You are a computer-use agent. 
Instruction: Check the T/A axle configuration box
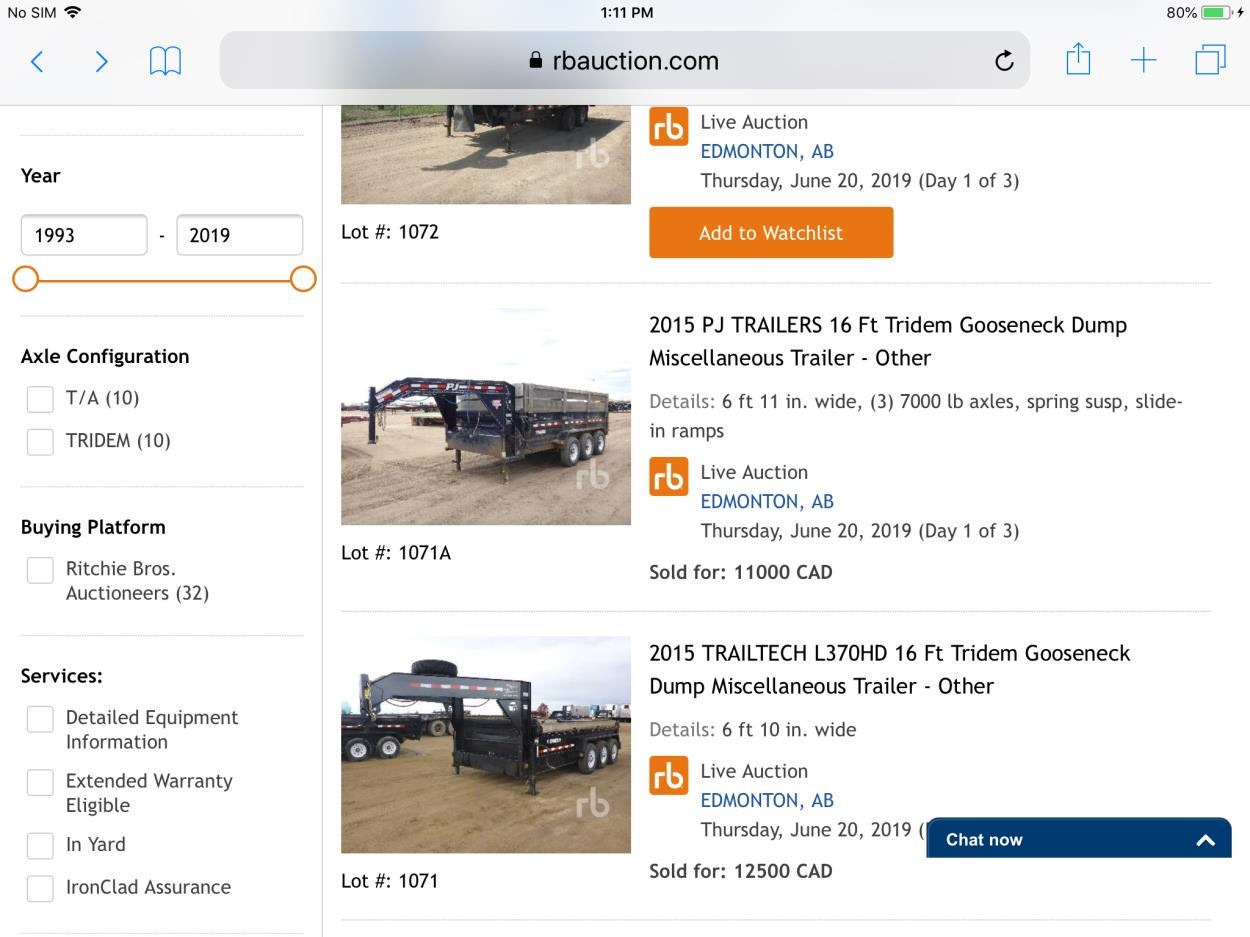[x=40, y=399]
